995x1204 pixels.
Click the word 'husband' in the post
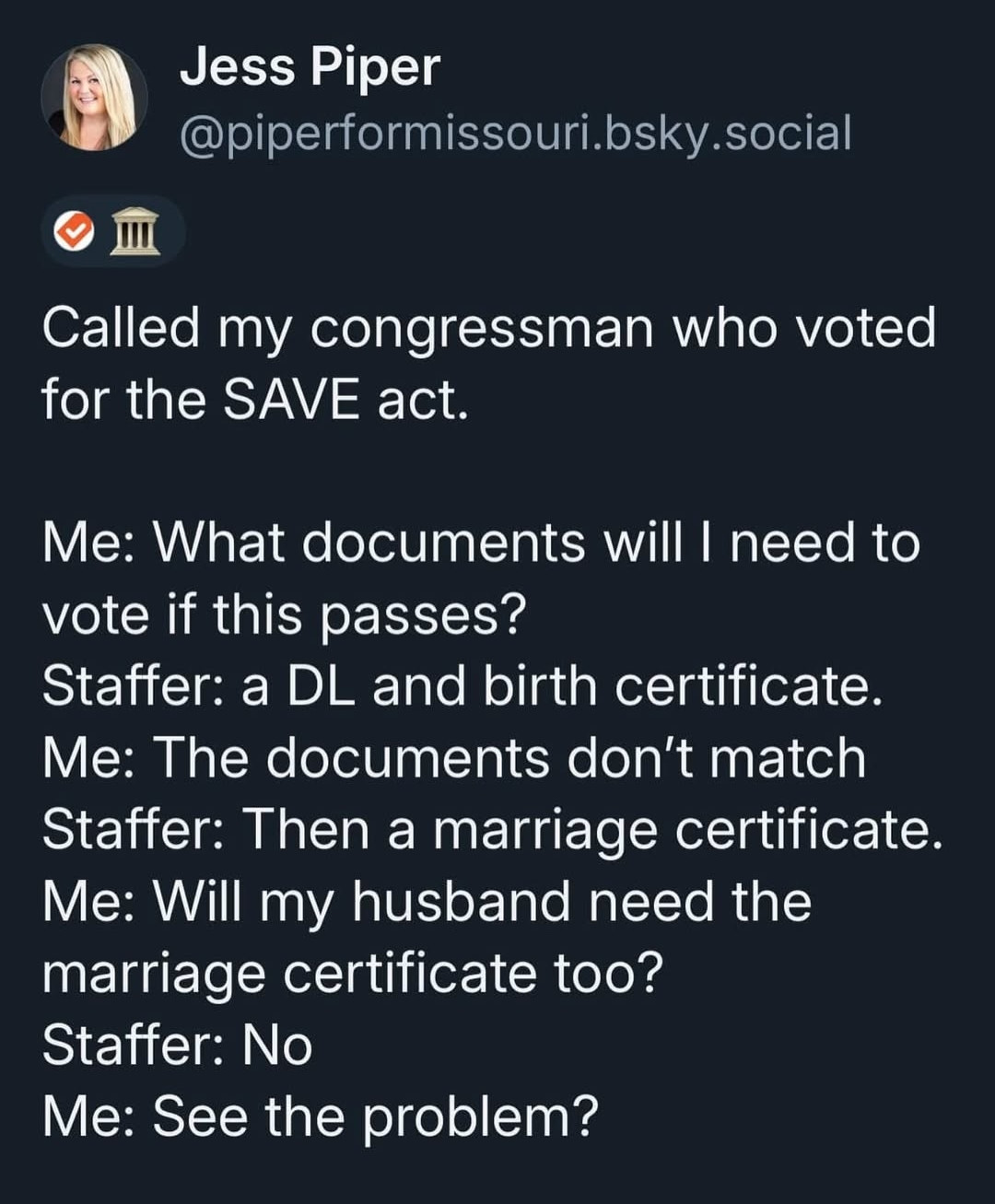click(462, 901)
